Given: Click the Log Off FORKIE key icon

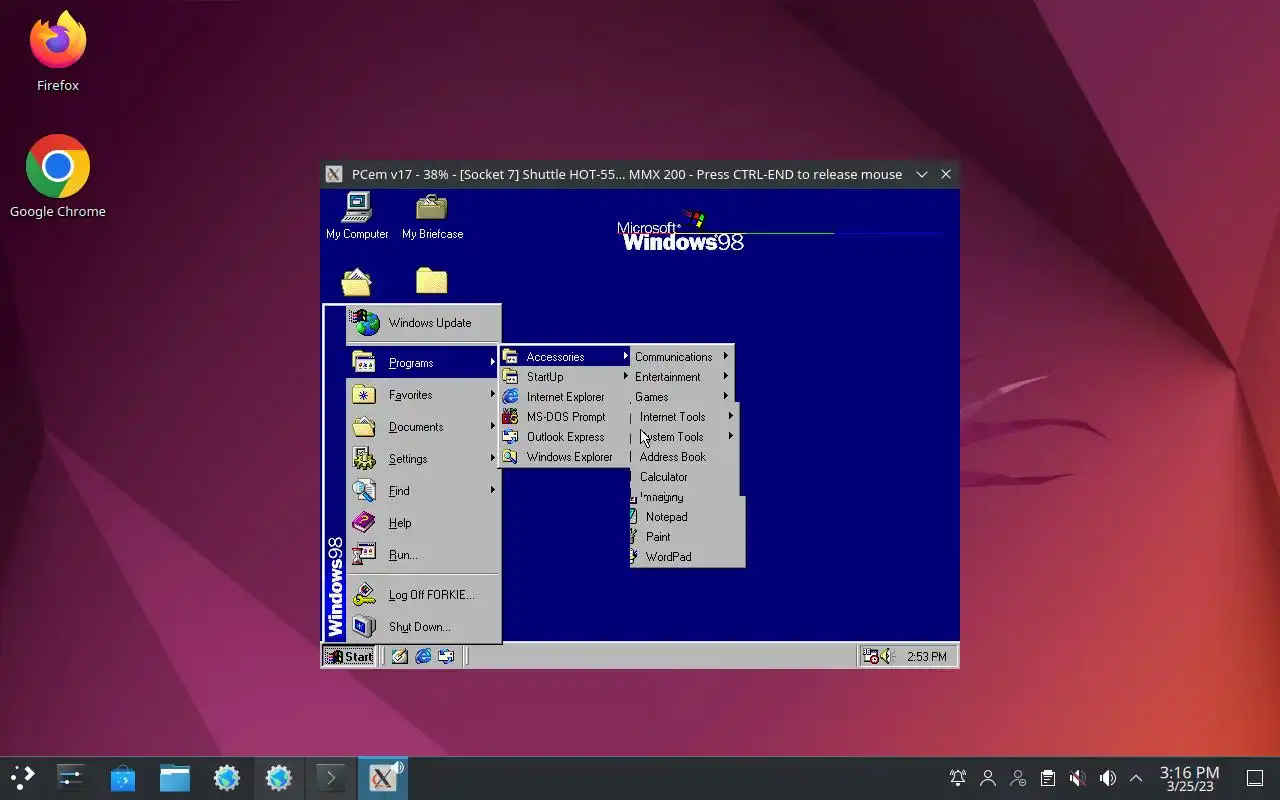Looking at the screenshot, I should pos(364,595).
